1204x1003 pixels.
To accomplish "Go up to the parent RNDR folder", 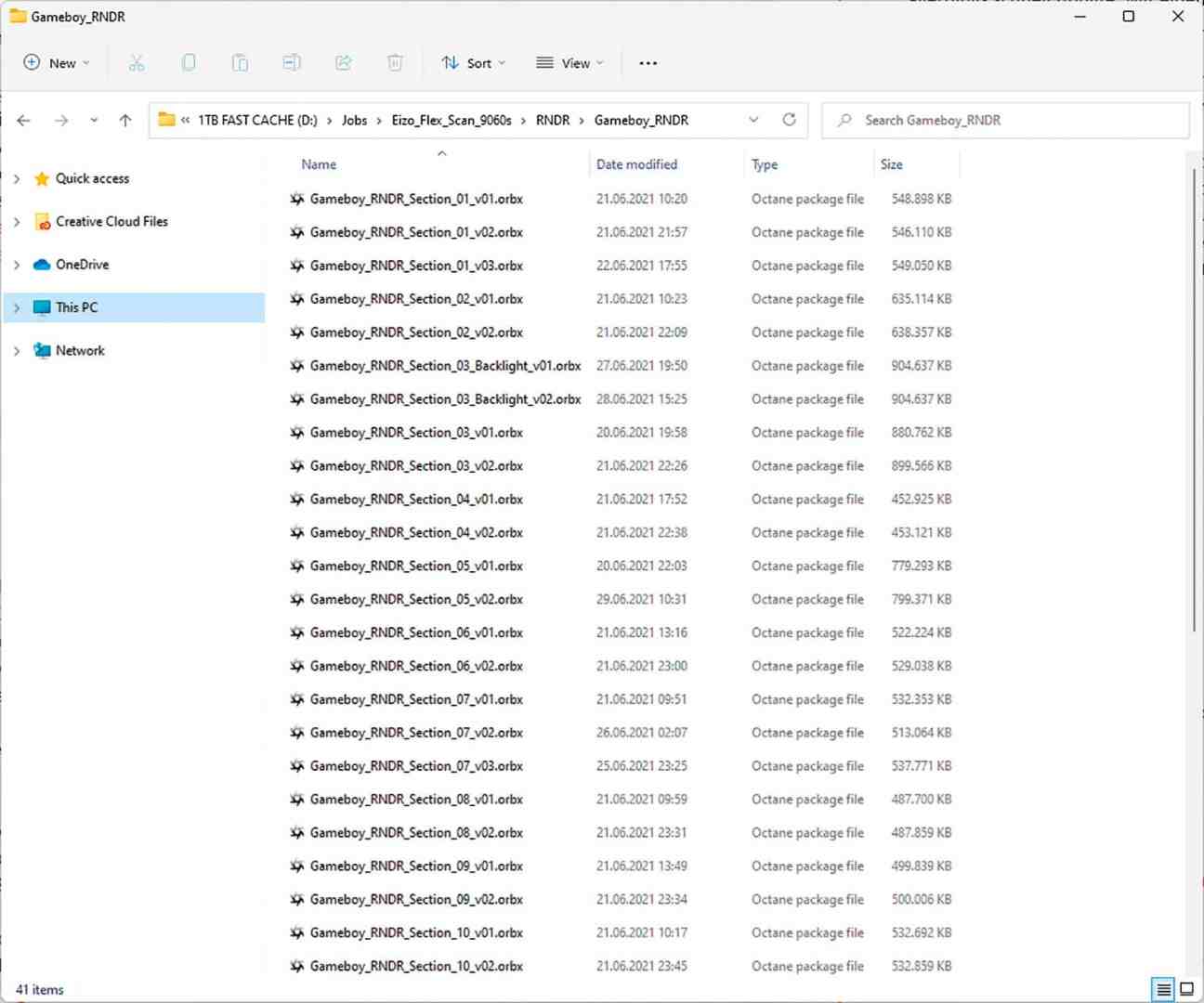I will (125, 120).
